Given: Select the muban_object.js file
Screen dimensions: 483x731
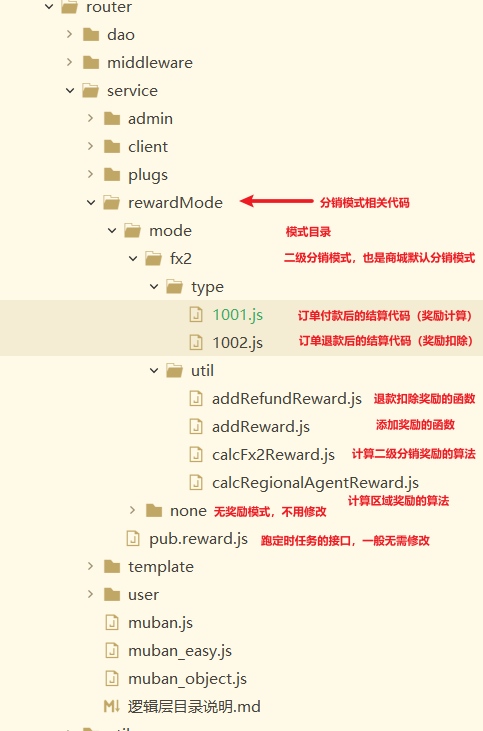Looking at the screenshot, I should click(x=187, y=679).
